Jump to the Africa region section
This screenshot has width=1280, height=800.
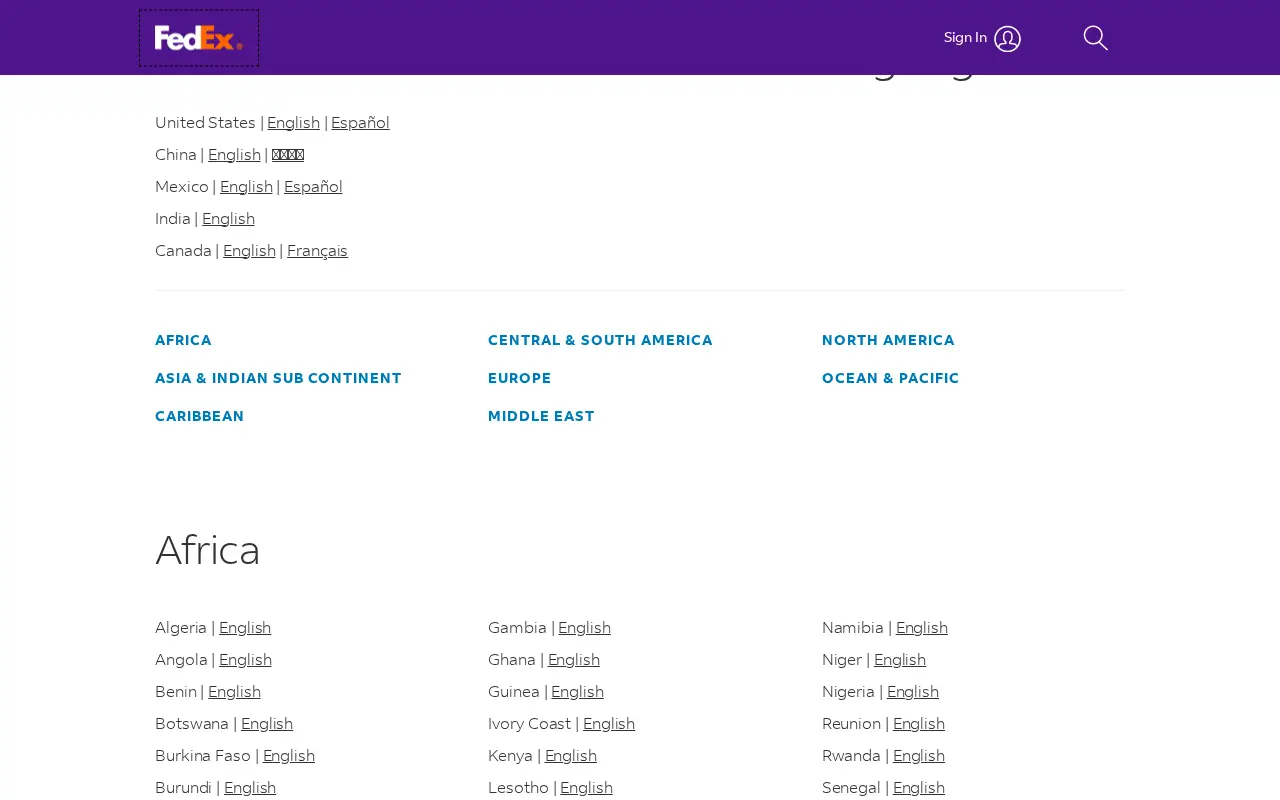point(183,340)
